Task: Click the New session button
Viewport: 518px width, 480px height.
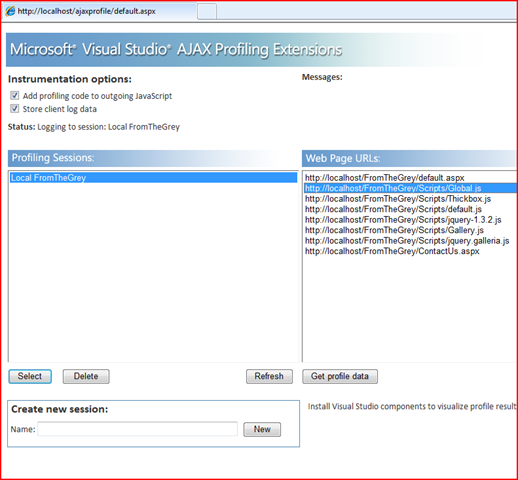Action: pyautogui.click(x=262, y=429)
